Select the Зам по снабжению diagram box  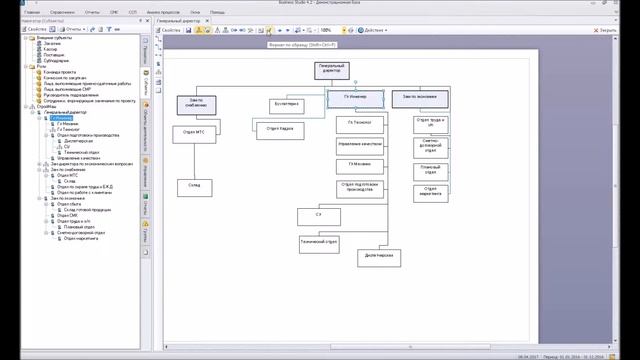[x=196, y=105]
